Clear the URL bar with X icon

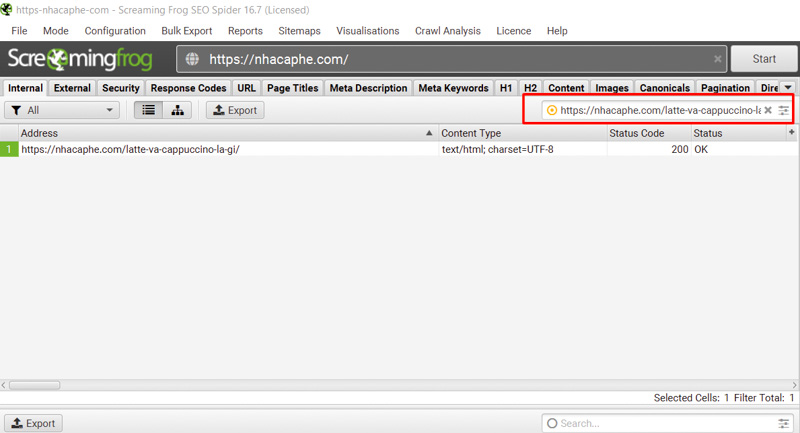[717, 59]
